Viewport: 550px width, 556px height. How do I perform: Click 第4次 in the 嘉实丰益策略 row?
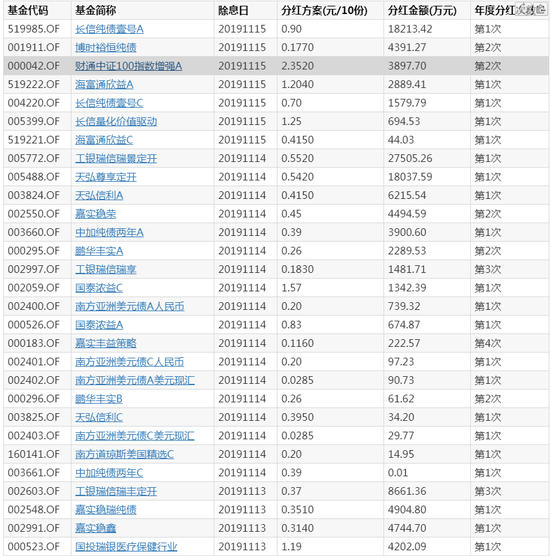[488, 343]
